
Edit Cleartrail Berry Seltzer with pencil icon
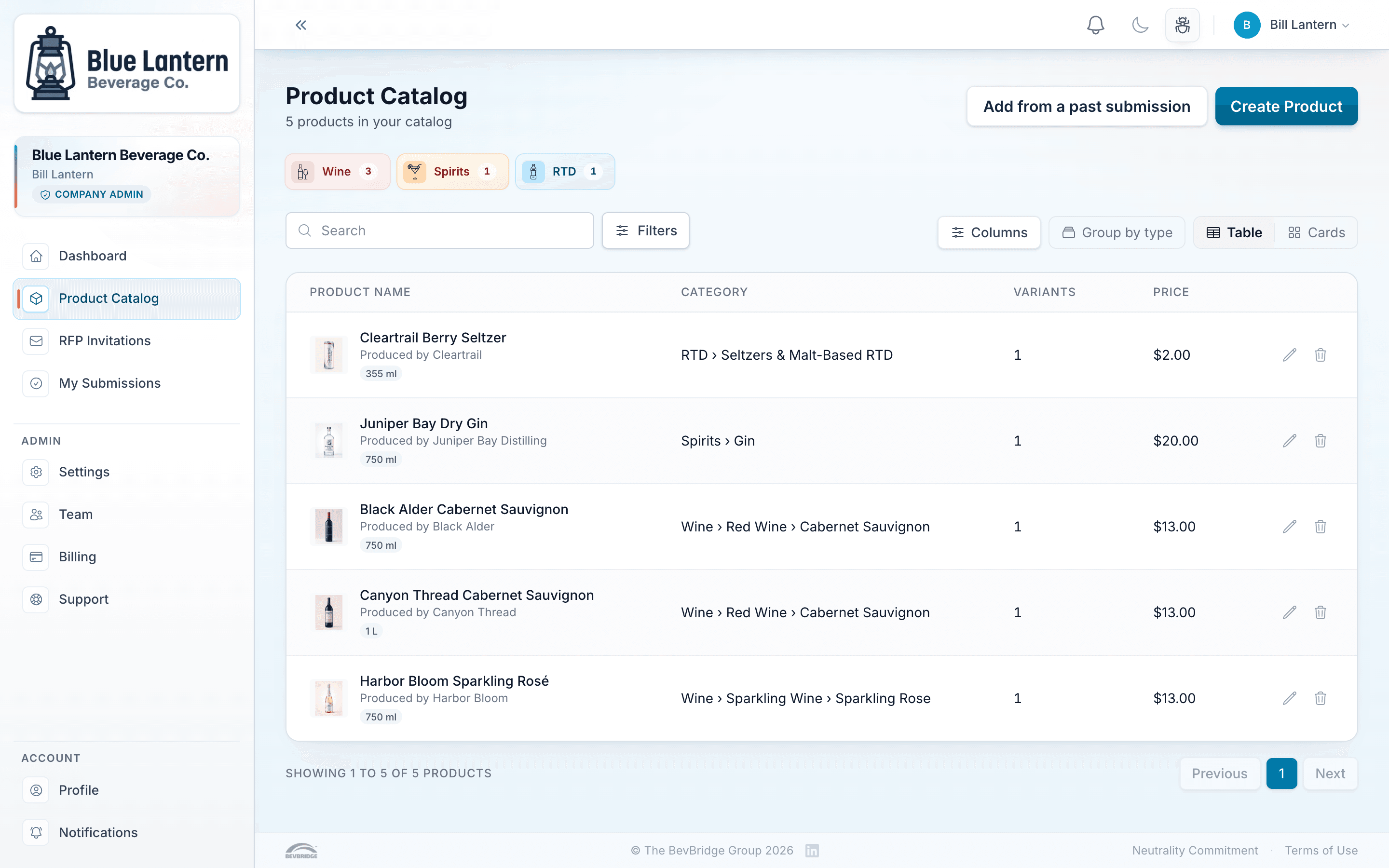pos(1289,355)
